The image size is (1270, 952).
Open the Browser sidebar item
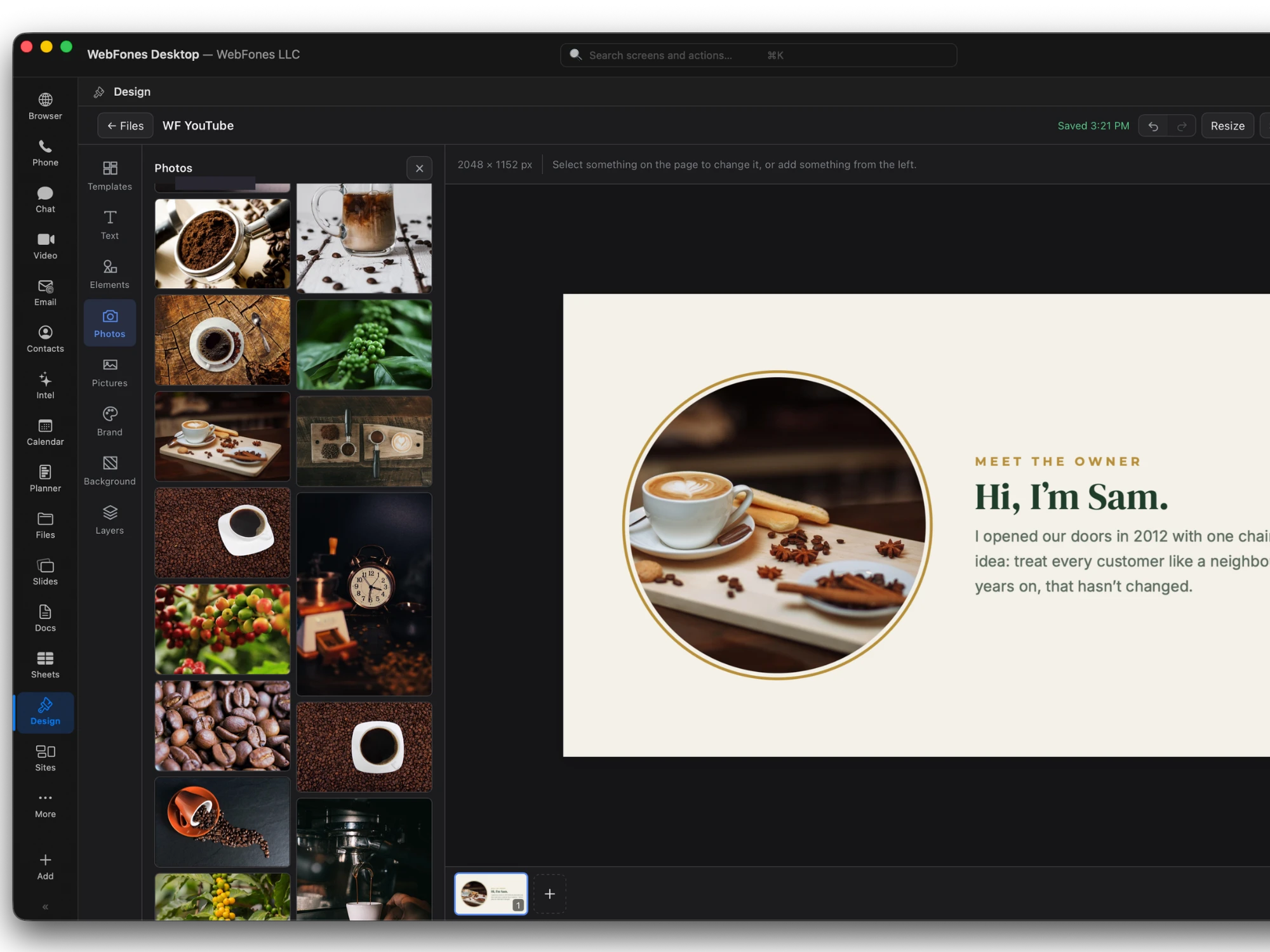pyautogui.click(x=45, y=107)
